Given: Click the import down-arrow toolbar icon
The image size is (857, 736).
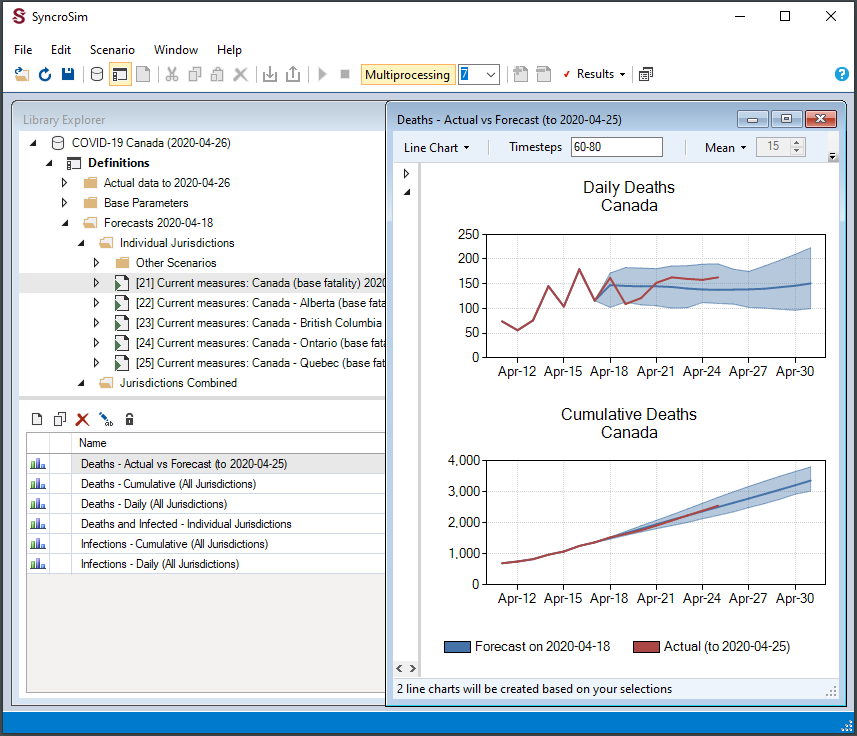Looking at the screenshot, I should pos(269,74).
